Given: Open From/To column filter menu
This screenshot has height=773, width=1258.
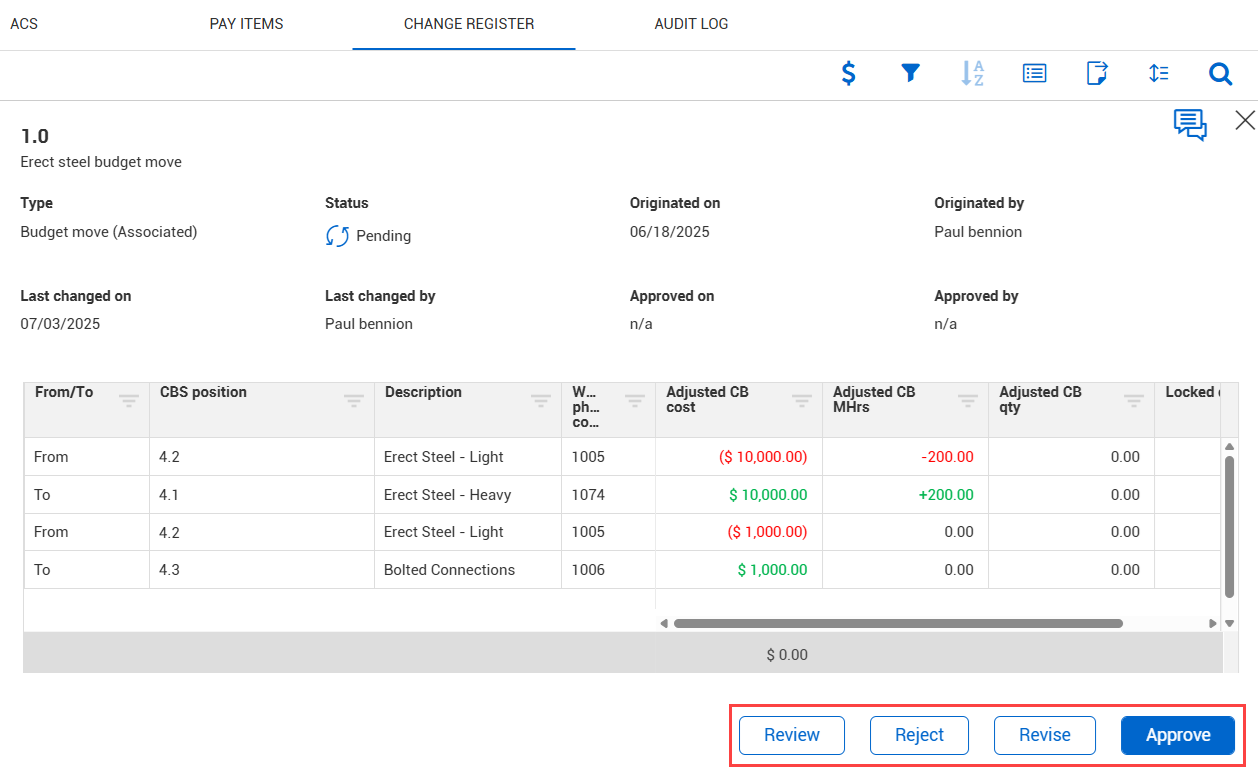Looking at the screenshot, I should pos(129,401).
